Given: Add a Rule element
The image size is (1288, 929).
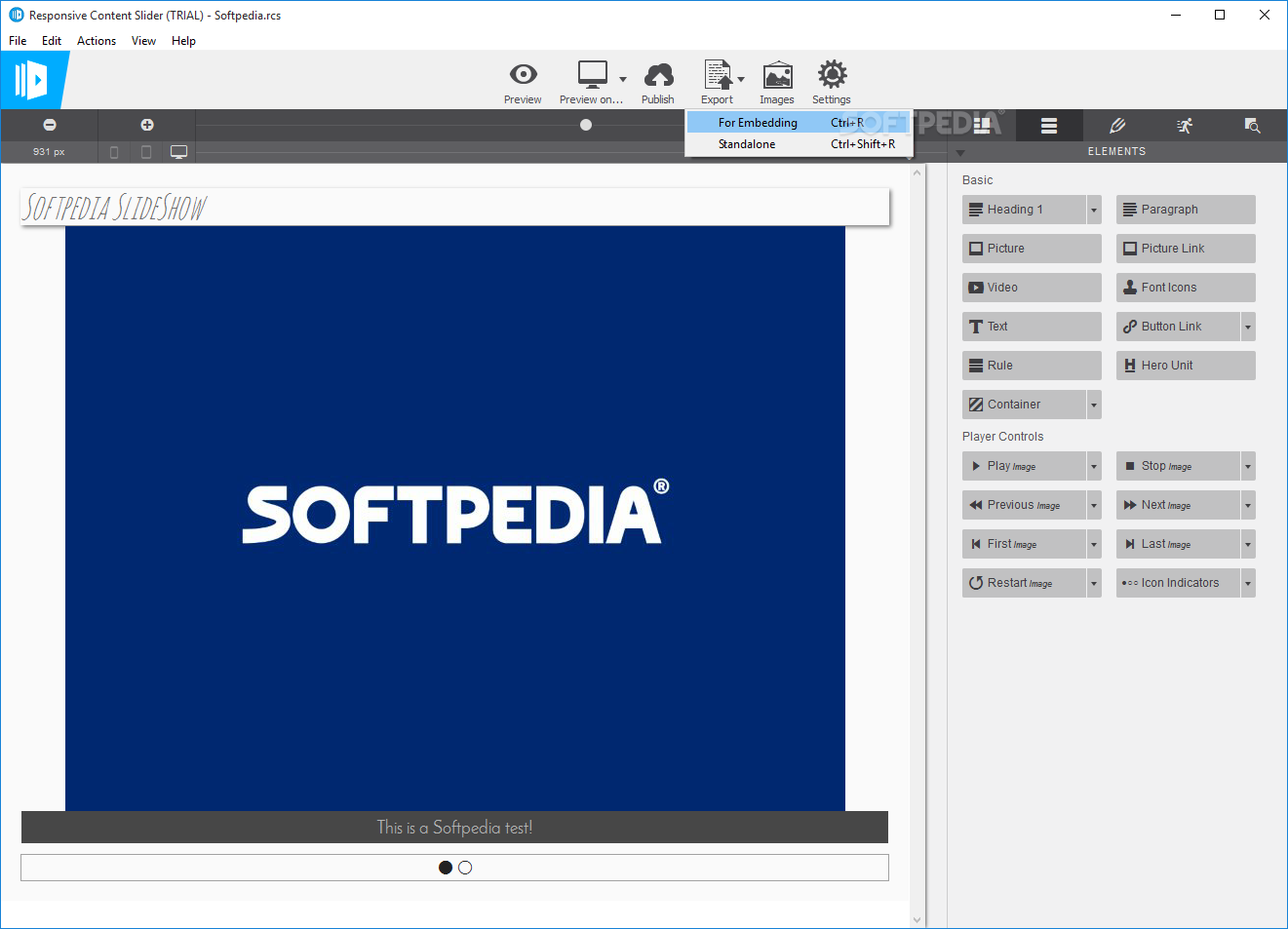Looking at the screenshot, I should [1032, 366].
